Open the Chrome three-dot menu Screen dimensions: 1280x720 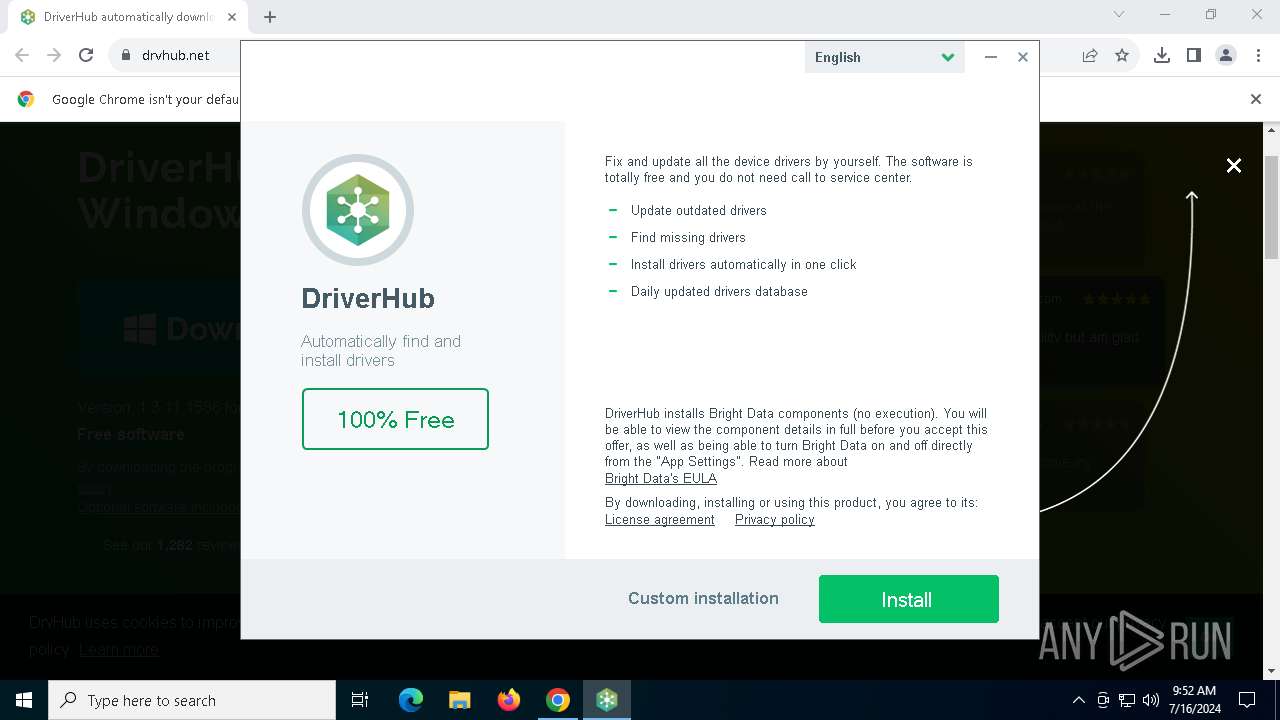tap(1258, 55)
